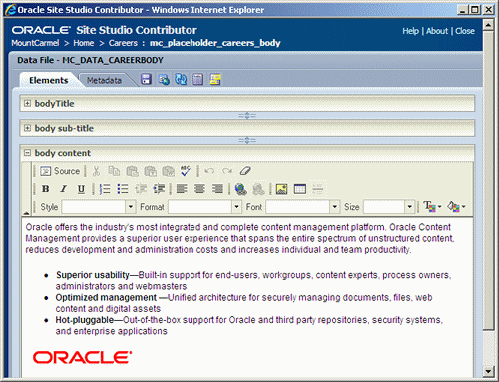Viewport: 499px width, 382px height.
Task: Open the Font dropdown
Action: coord(335,207)
